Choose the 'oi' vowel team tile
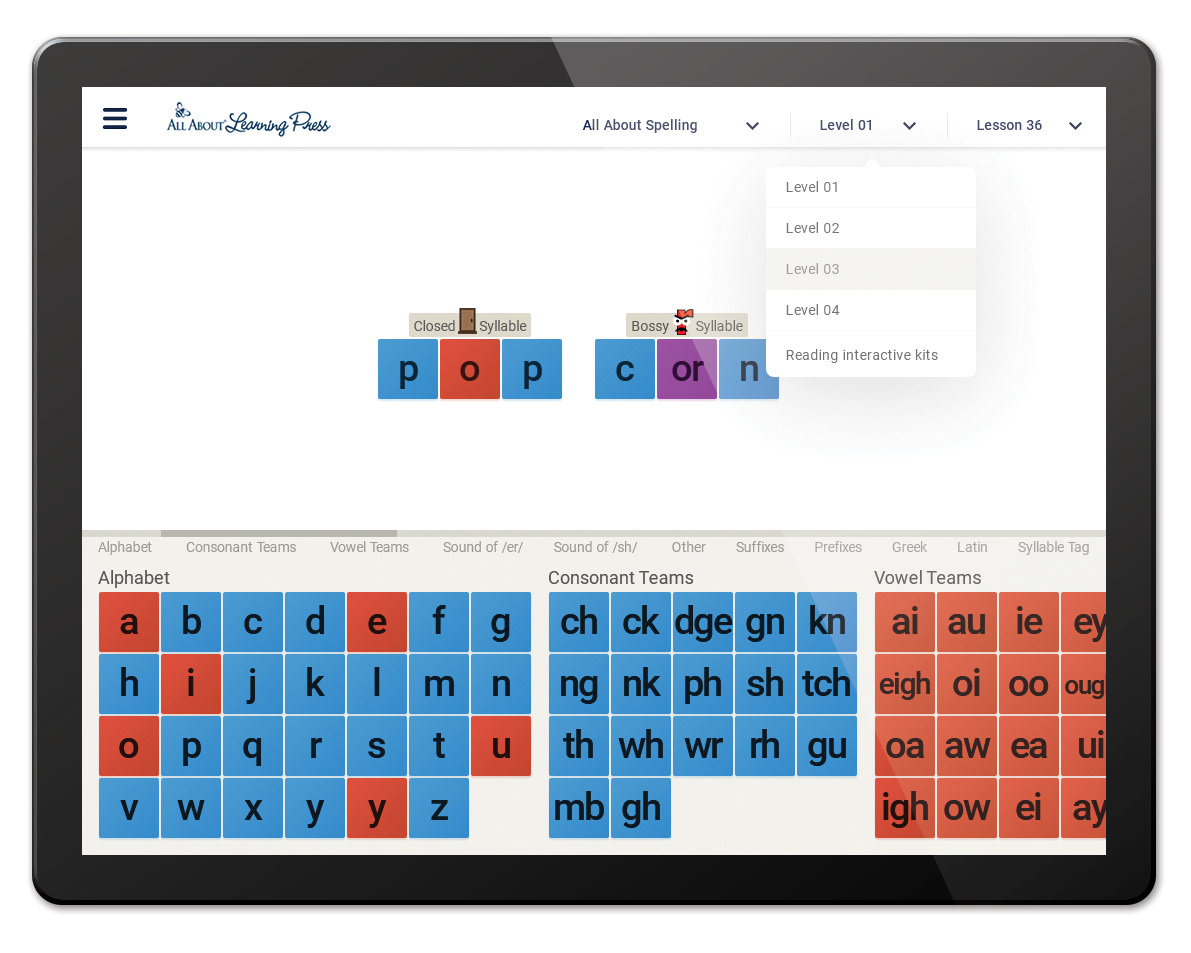The image size is (1191, 953). pyautogui.click(x=966, y=683)
